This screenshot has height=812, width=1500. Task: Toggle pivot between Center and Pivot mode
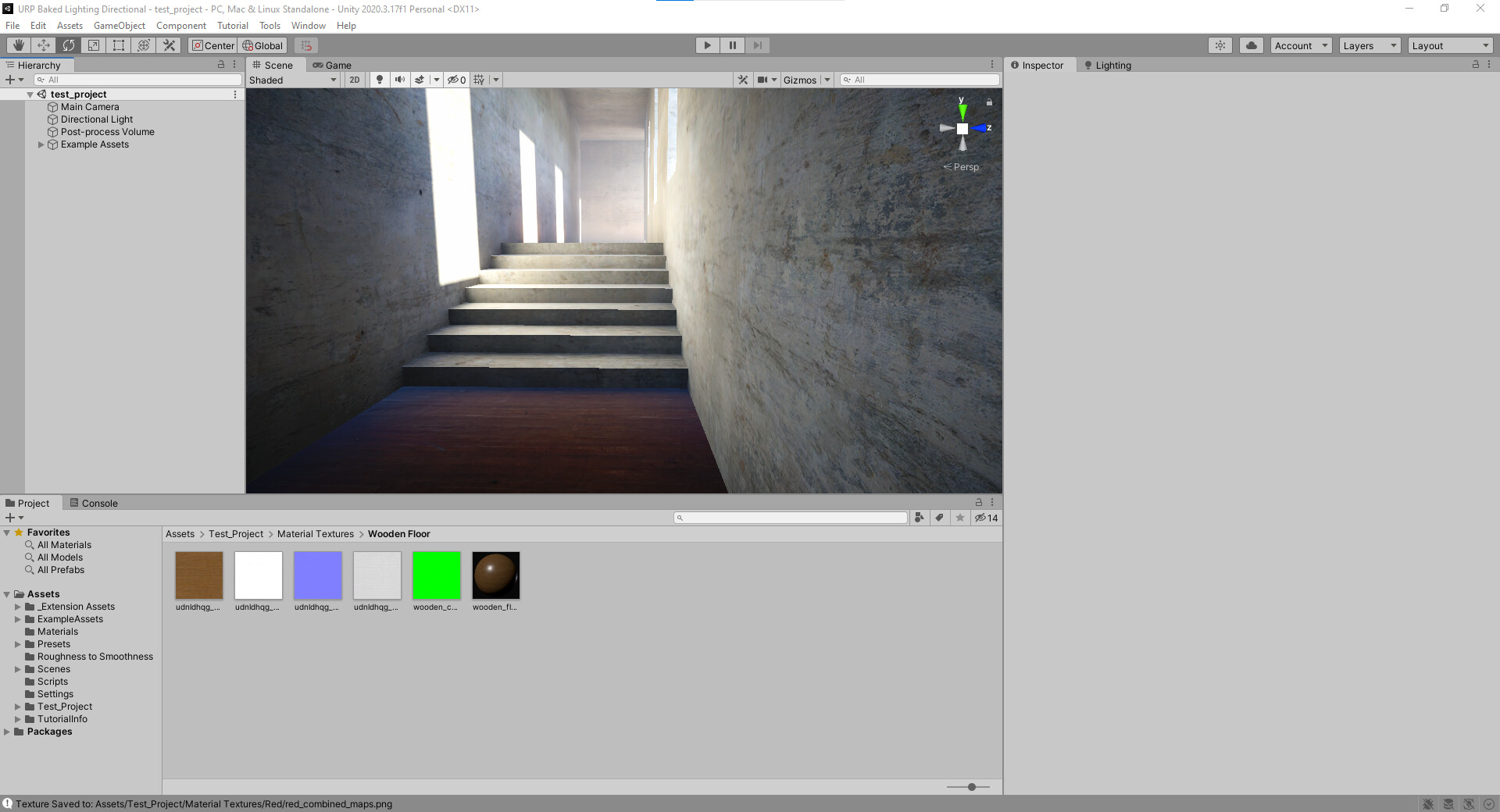pyautogui.click(x=212, y=45)
